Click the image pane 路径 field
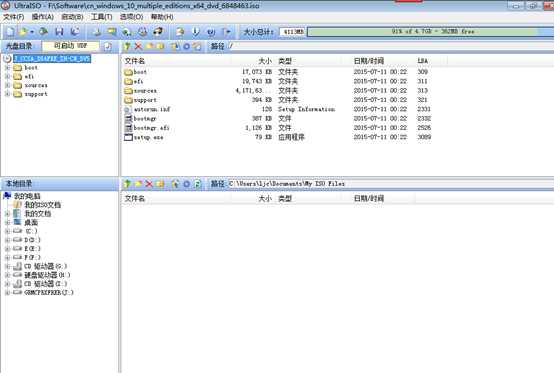Image resolution: width=554 pixels, height=373 pixels. 391,46
